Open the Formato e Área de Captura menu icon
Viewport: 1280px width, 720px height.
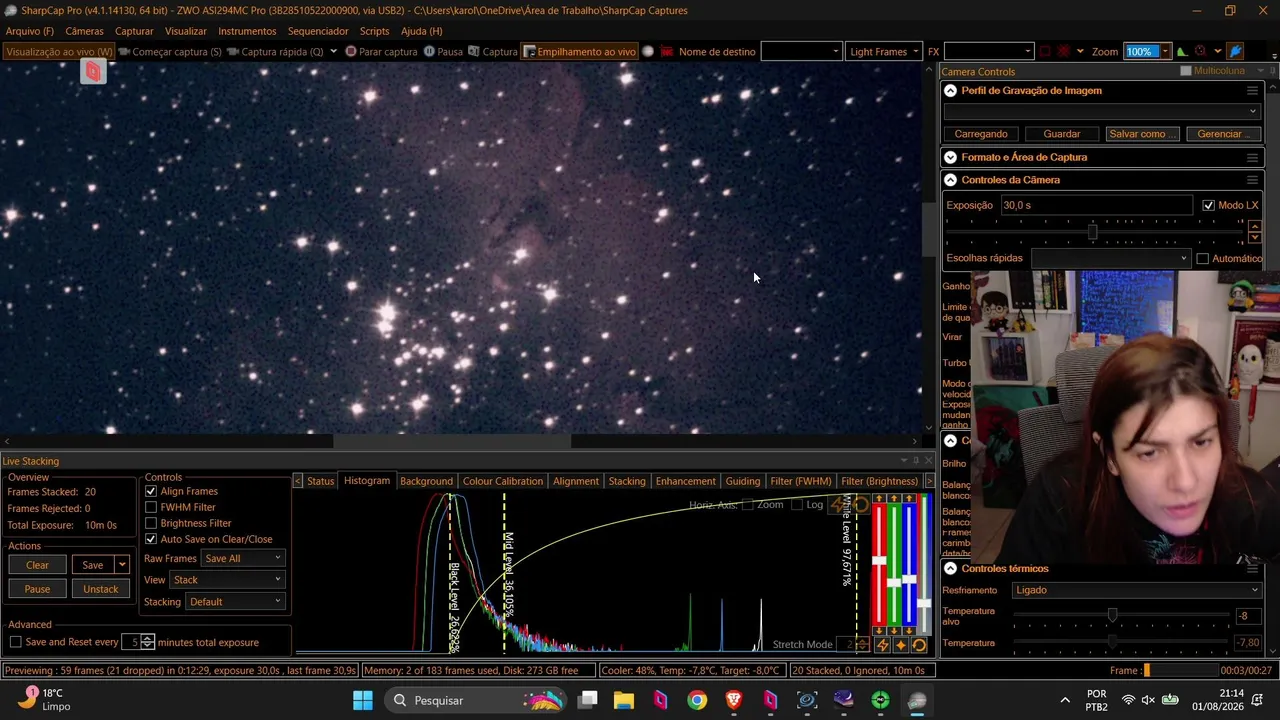point(1252,157)
